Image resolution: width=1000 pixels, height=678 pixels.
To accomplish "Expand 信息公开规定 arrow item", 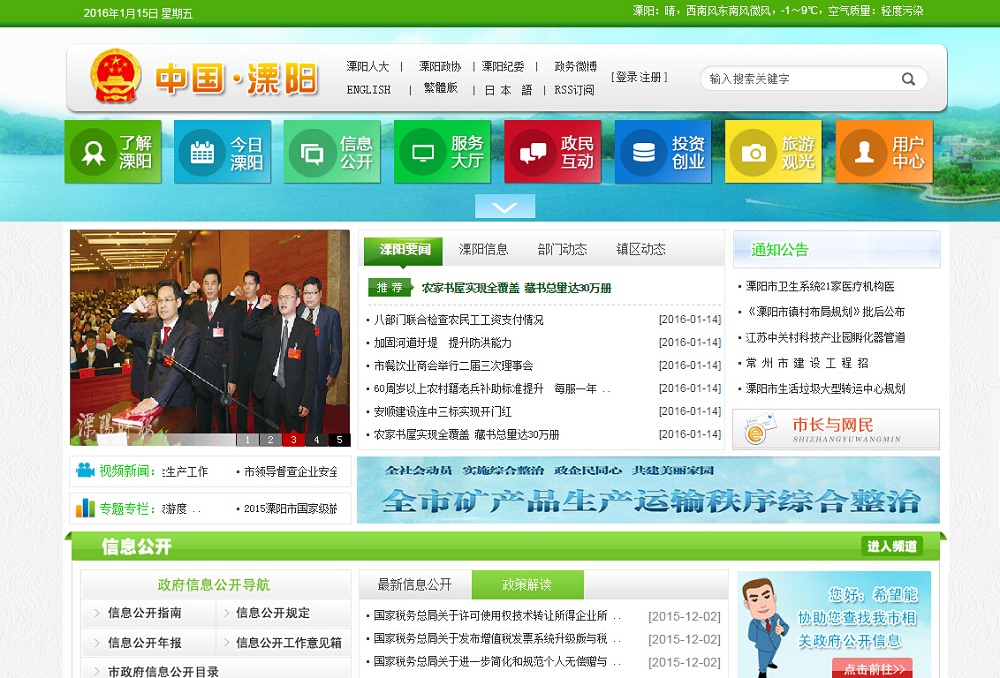I will pos(273,613).
